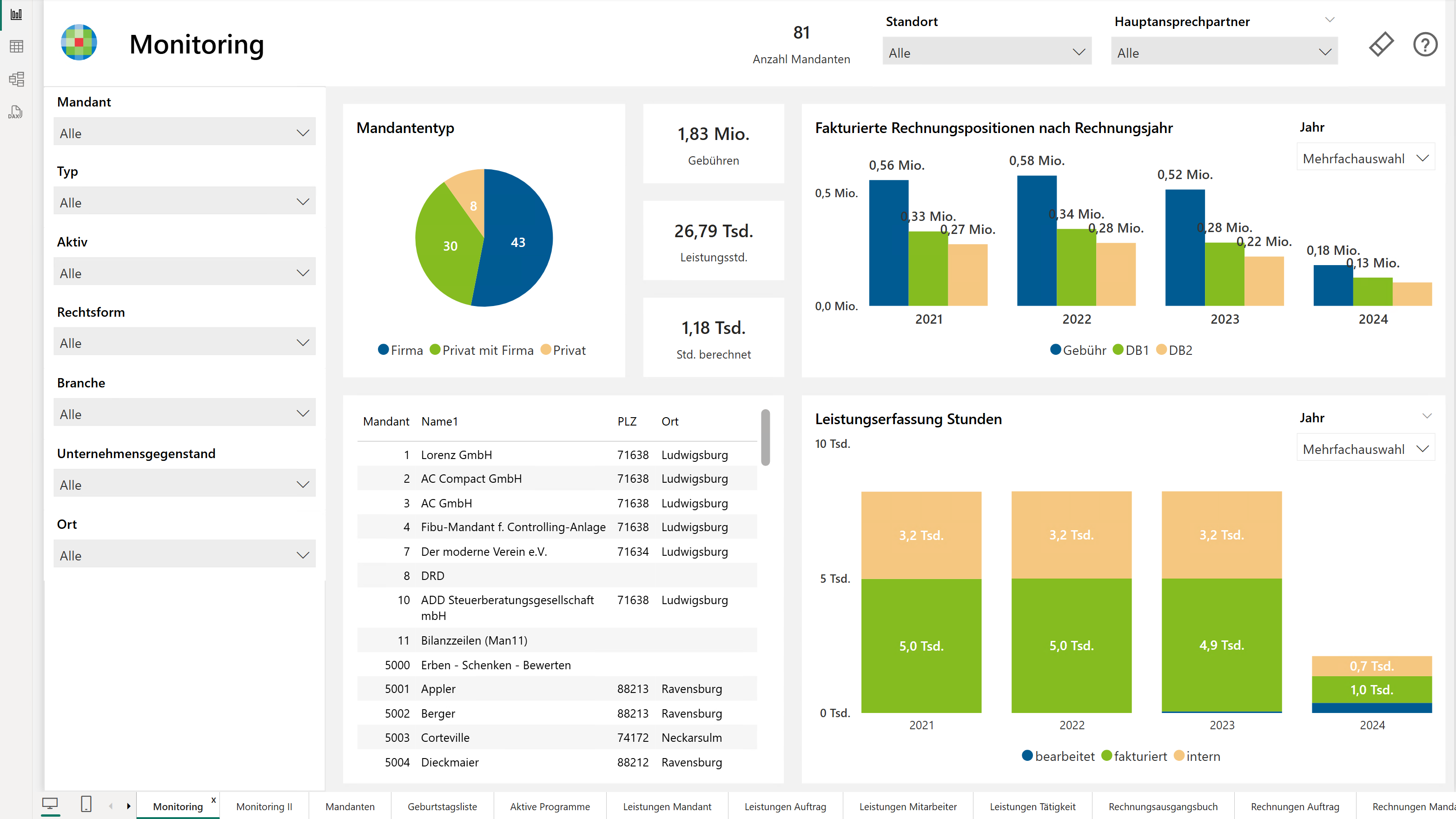Screen dimensions: 1456x819
Task: Select the 2021 Gebühr bar 0,56 Mio.
Action: [x=888, y=243]
